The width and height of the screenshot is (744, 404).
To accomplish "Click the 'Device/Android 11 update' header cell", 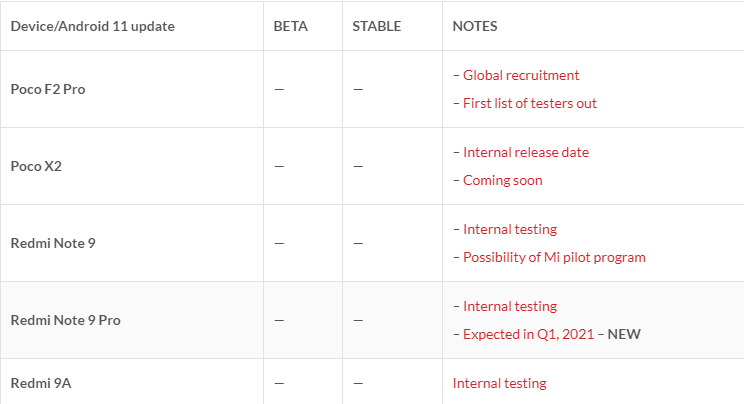I will coord(92,26).
